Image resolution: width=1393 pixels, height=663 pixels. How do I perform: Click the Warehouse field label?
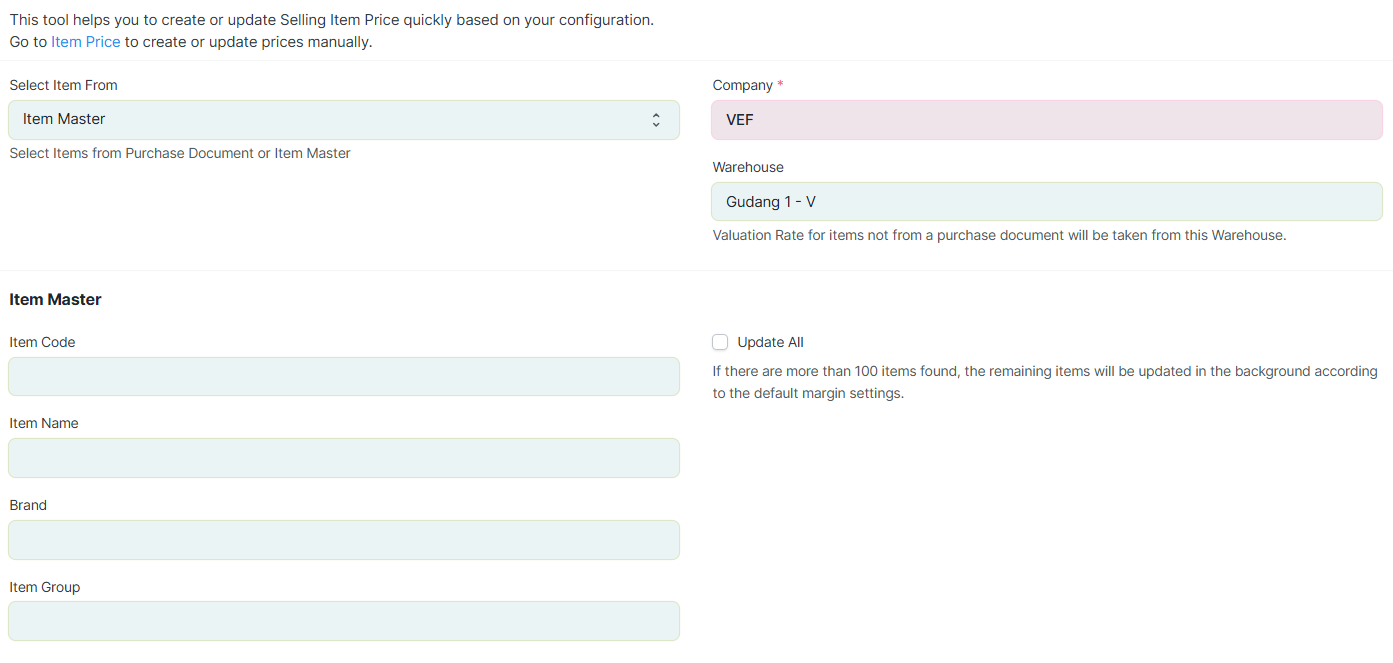pos(748,167)
